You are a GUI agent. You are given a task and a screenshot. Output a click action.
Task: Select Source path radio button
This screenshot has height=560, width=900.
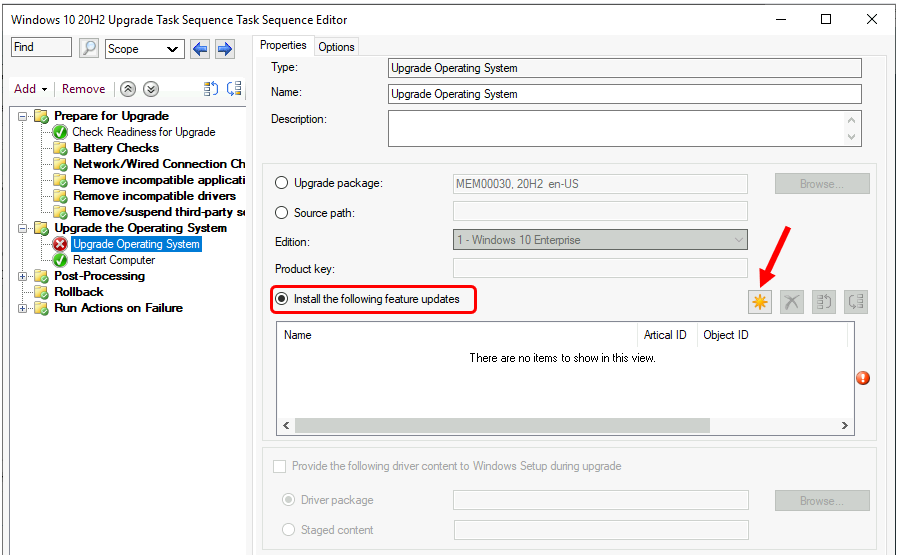(x=281, y=213)
